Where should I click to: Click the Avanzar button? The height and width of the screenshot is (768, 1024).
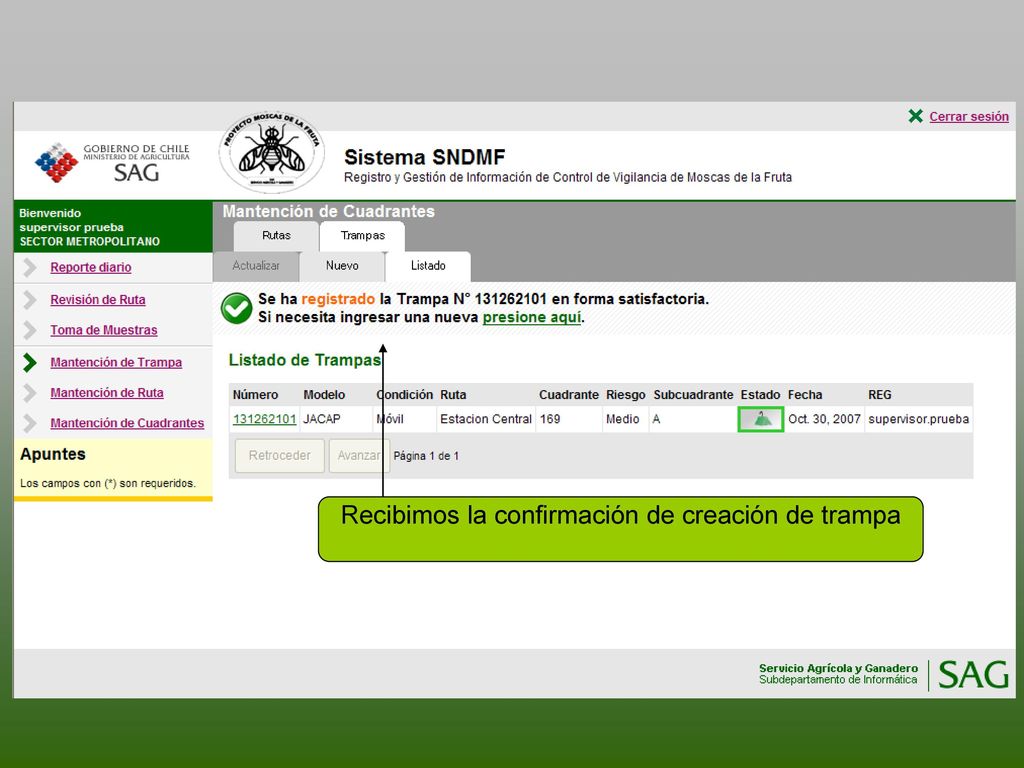click(359, 456)
